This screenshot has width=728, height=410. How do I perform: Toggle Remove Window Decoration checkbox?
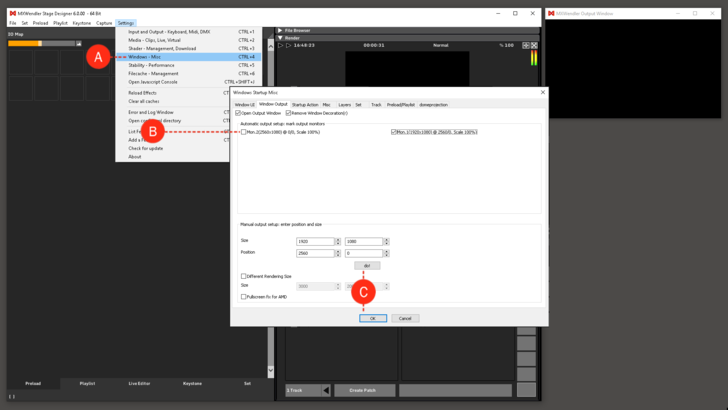288,113
